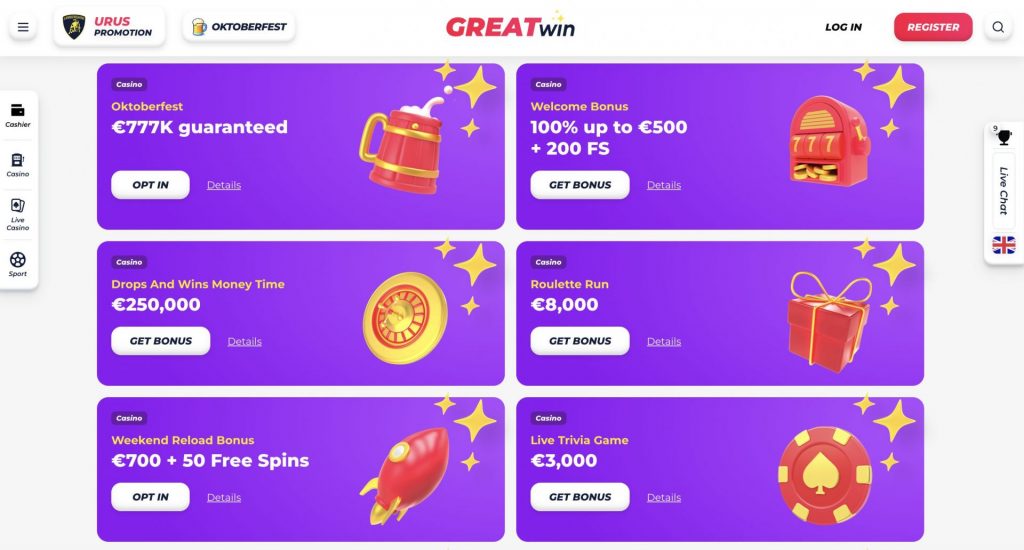
Task: Open the Urus Promotion banner
Action: (109, 27)
